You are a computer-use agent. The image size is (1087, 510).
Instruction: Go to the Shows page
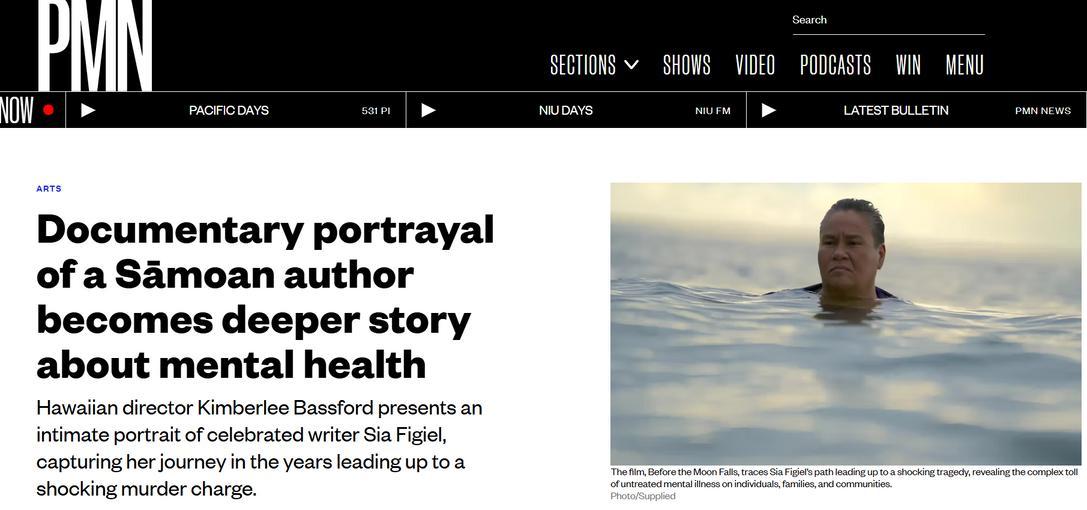tap(686, 65)
